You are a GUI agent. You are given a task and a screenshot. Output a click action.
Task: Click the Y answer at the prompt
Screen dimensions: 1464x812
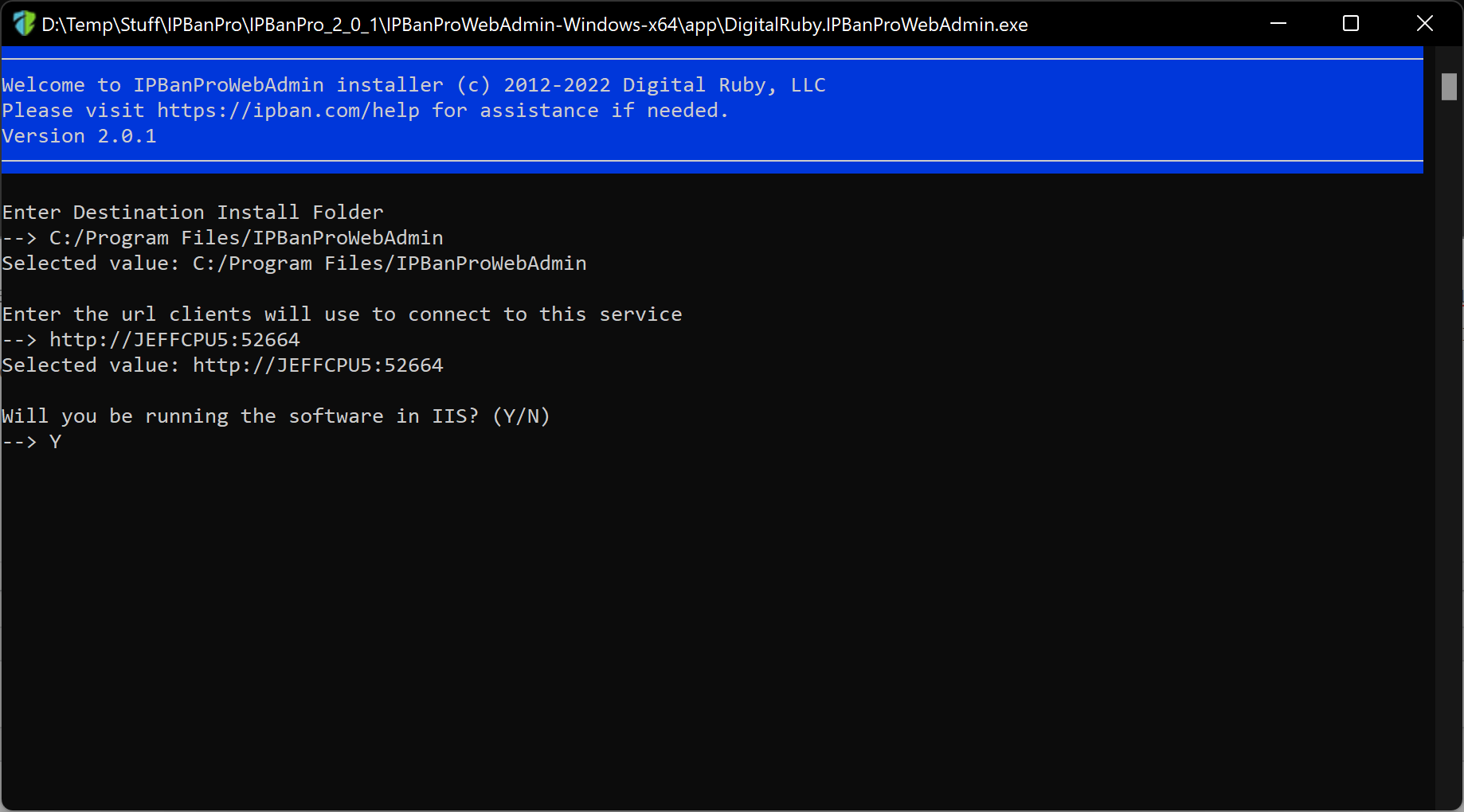pyautogui.click(x=55, y=442)
